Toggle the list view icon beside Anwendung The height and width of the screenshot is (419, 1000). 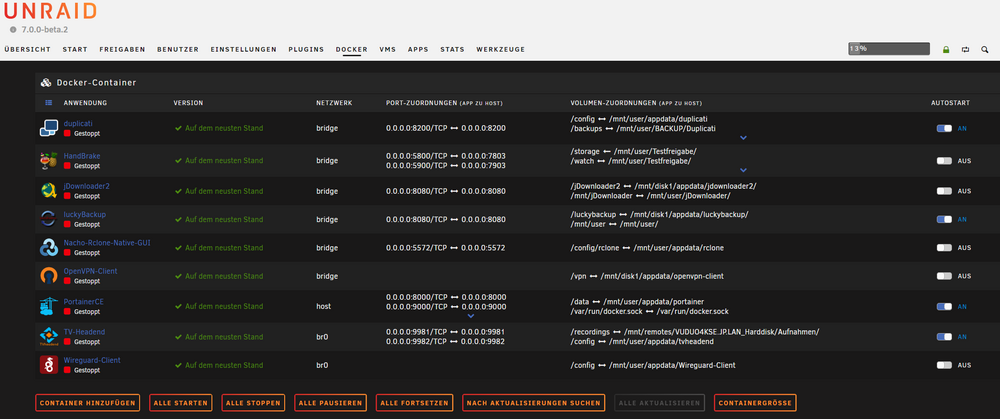click(49, 103)
